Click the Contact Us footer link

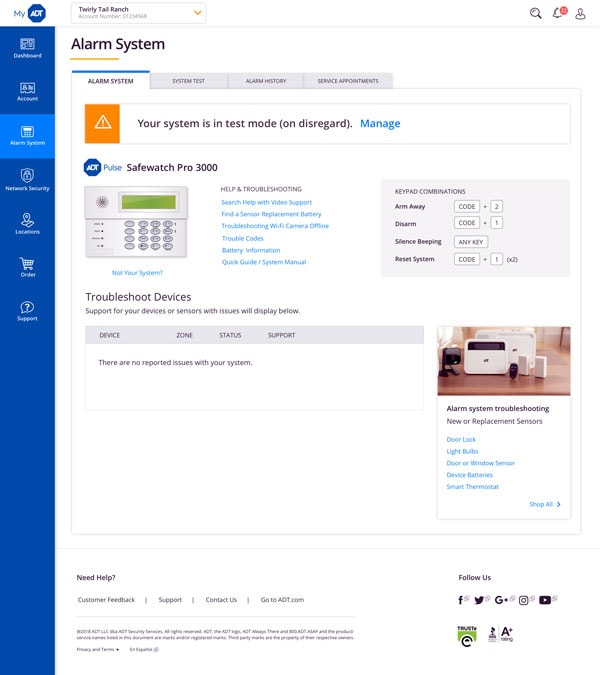[221, 600]
